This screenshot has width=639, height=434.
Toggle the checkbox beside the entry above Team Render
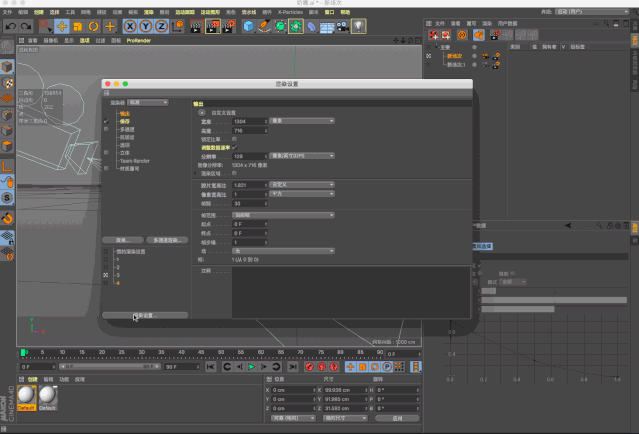pos(106,152)
